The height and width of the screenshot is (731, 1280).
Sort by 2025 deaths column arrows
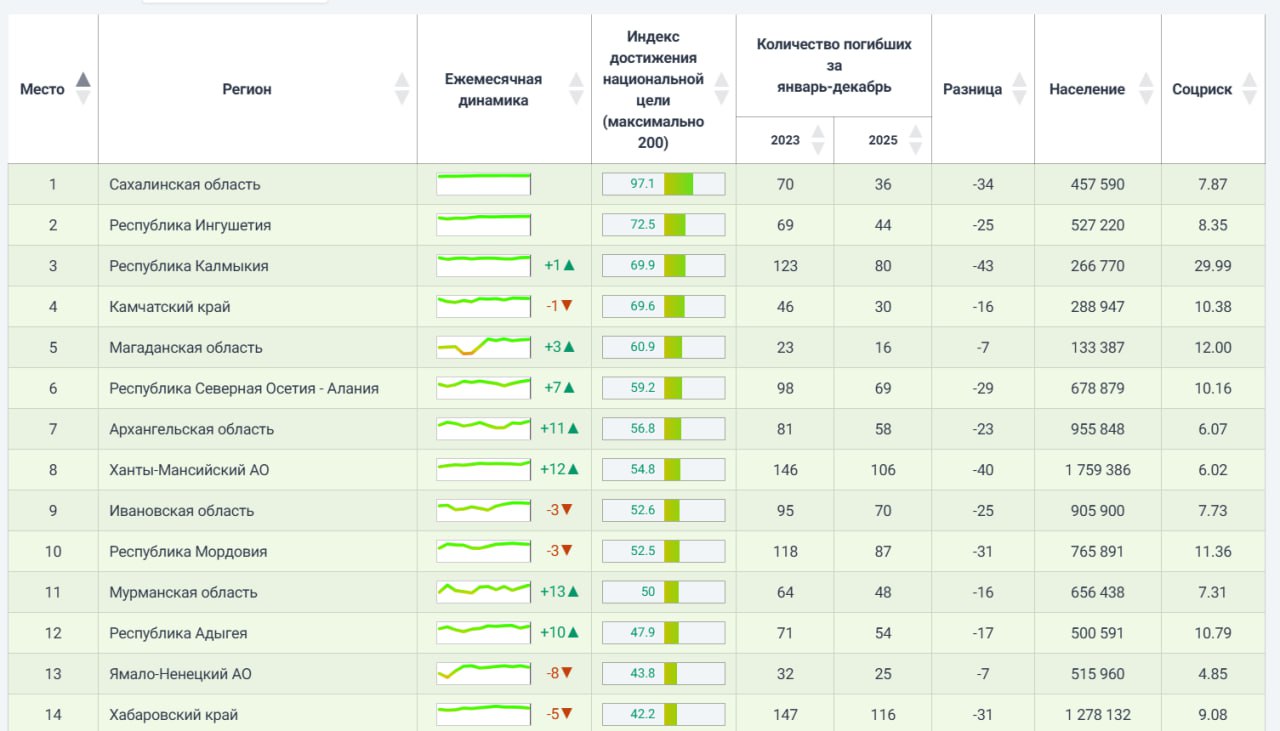pyautogui.click(x=916, y=139)
